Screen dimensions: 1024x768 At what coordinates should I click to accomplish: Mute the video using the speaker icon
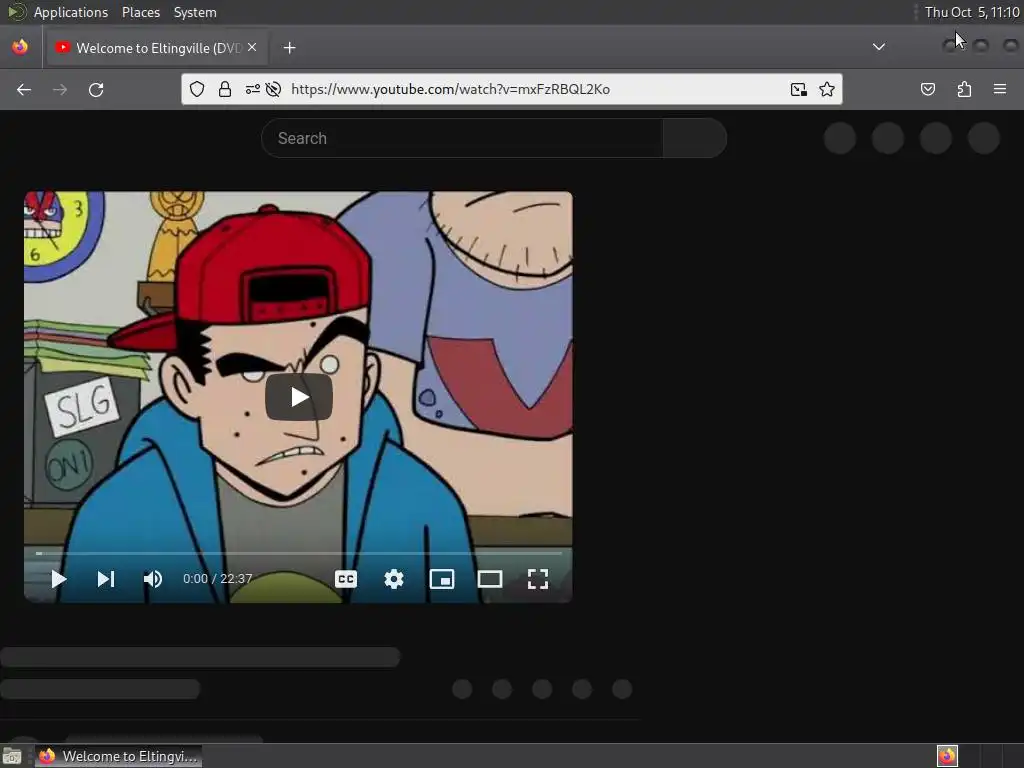pos(153,579)
